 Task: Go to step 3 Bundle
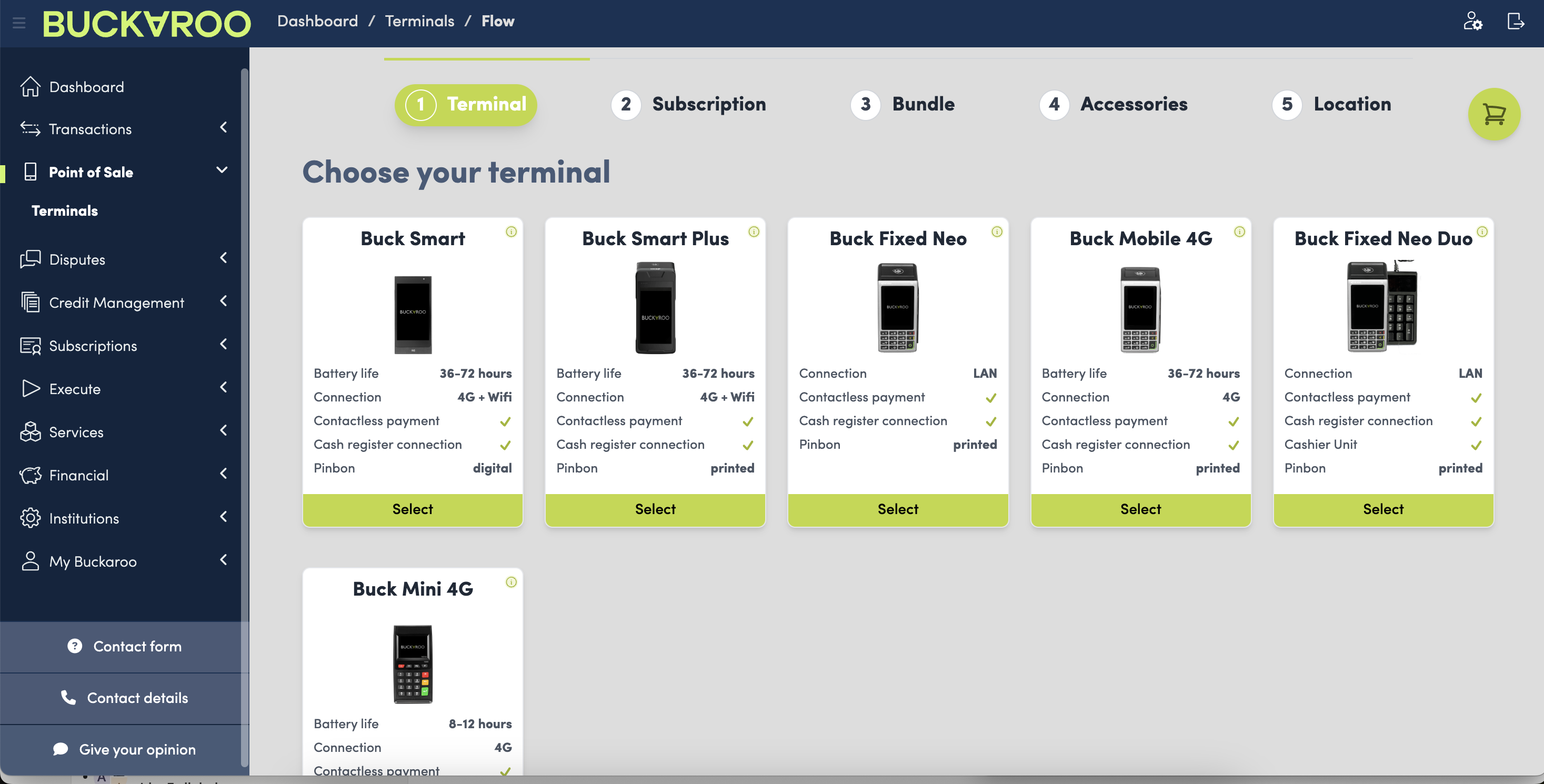903,105
